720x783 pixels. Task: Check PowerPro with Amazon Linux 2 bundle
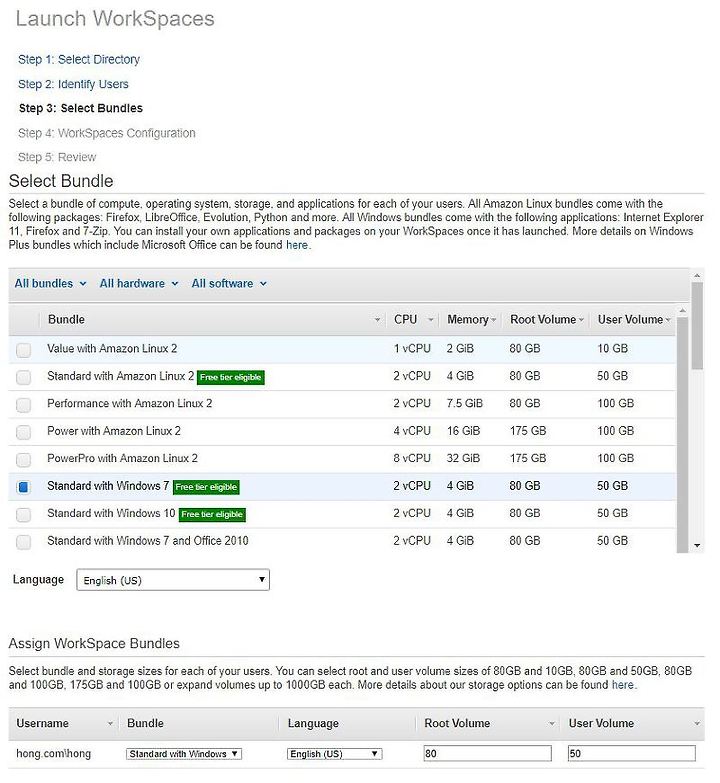23,460
